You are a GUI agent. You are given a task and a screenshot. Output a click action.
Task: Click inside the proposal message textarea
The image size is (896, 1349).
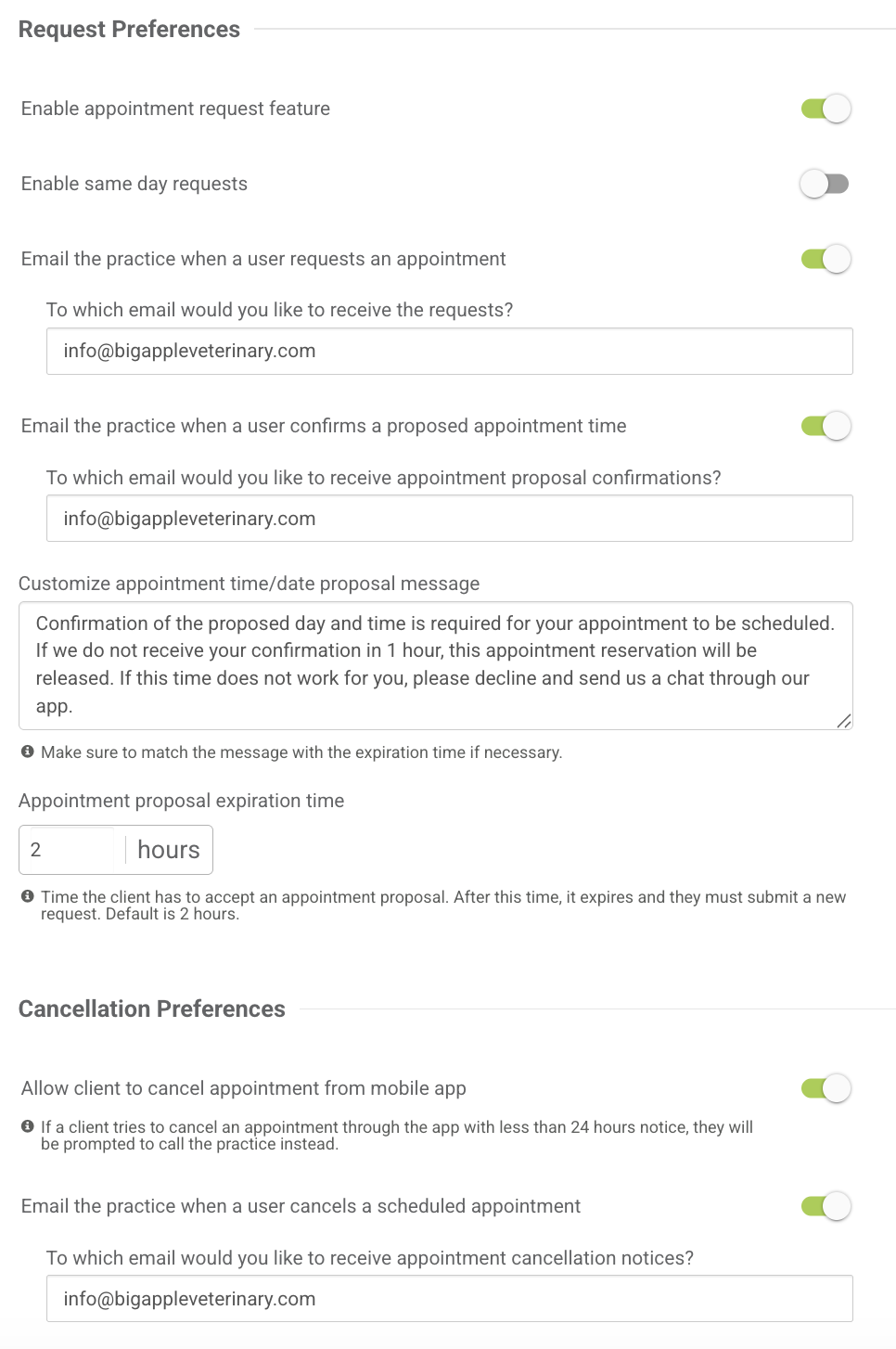(x=434, y=665)
